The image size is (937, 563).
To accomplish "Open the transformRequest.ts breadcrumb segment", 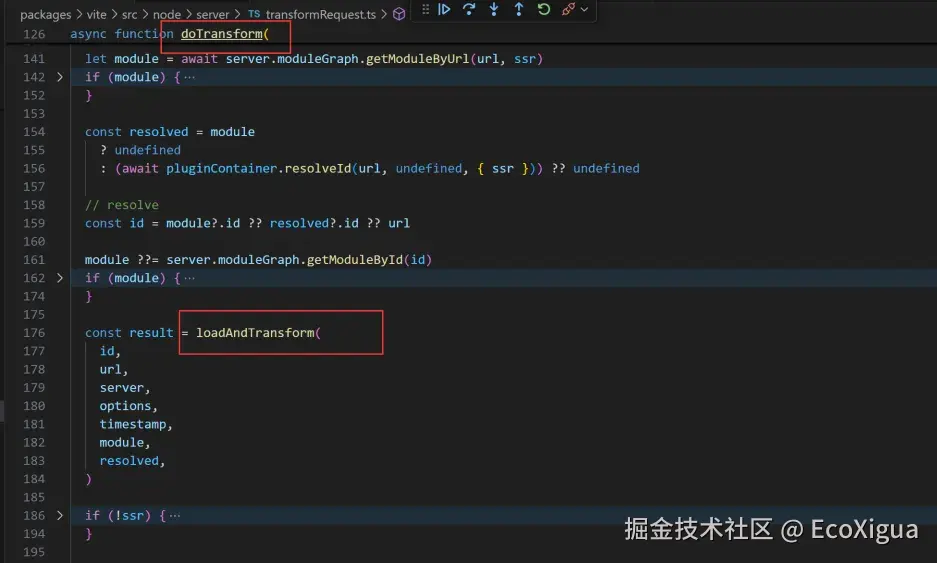I will tap(321, 14).
